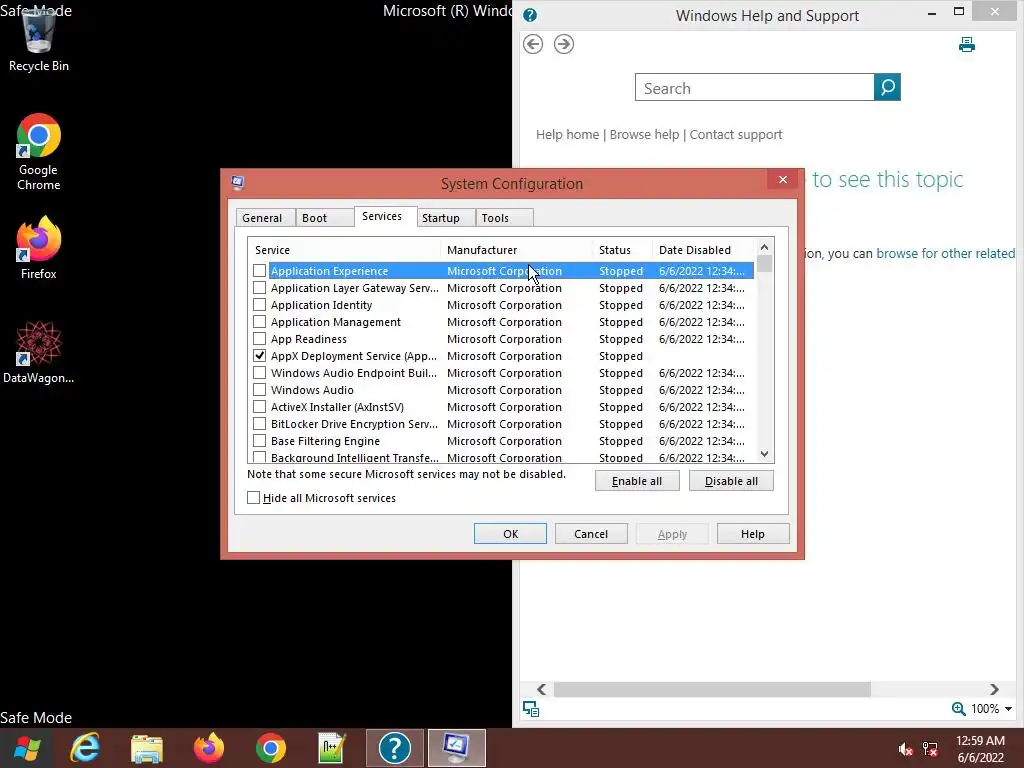1024x768 pixels.
Task: Enable the BitLocker Drive Encryption Service checkbox
Action: (259, 423)
